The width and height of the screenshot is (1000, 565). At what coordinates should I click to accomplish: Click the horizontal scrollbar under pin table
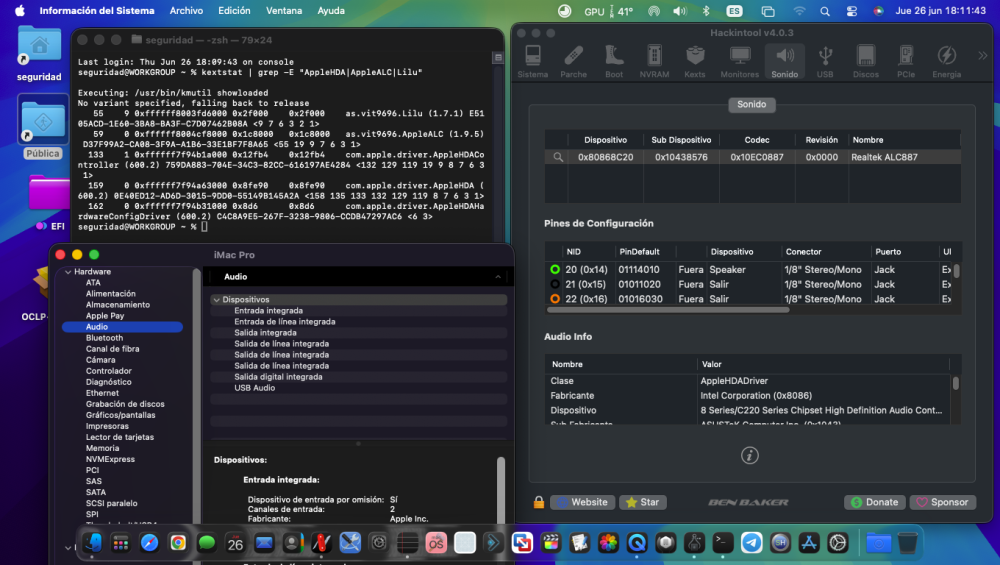coord(668,310)
